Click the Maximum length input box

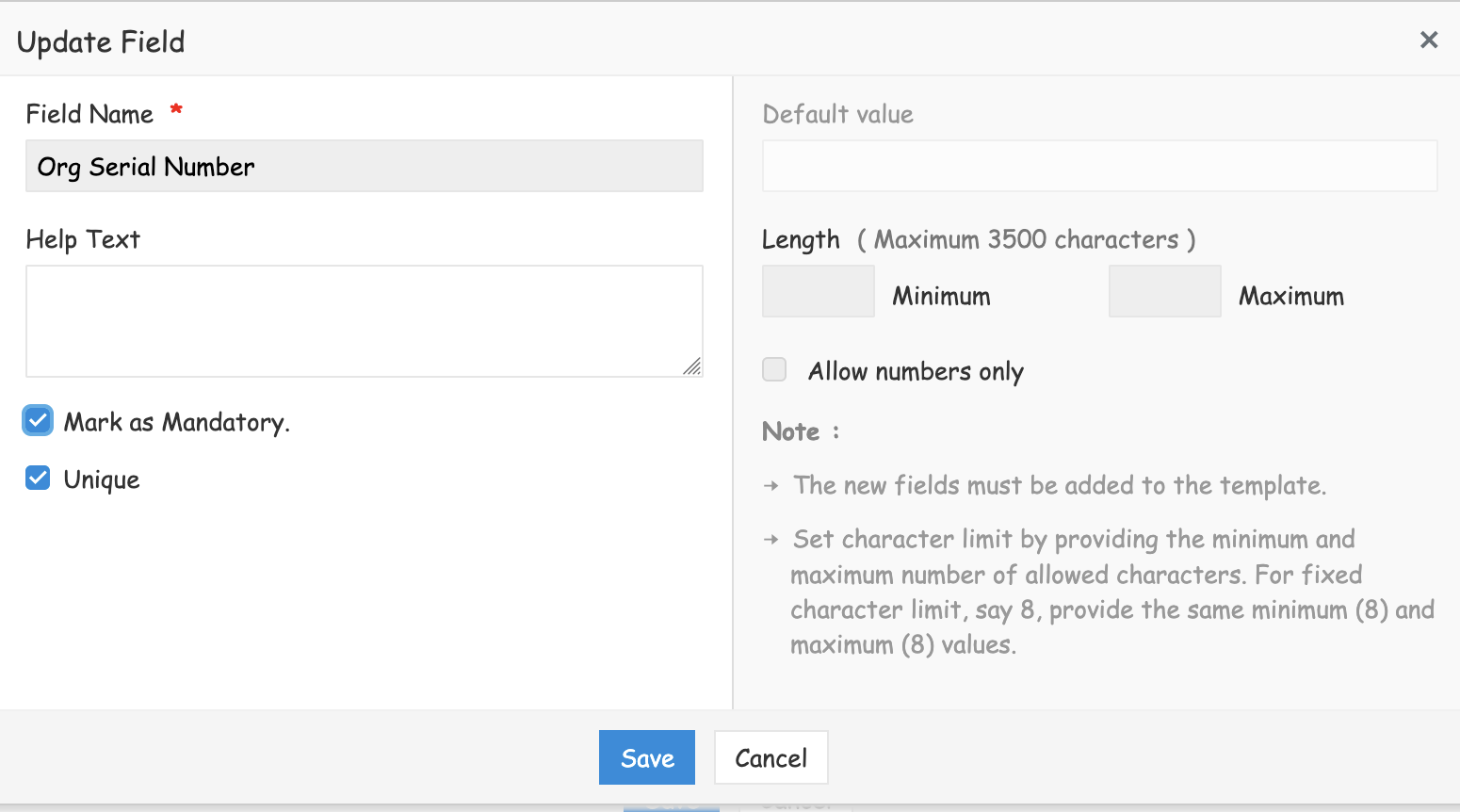pos(1165,291)
